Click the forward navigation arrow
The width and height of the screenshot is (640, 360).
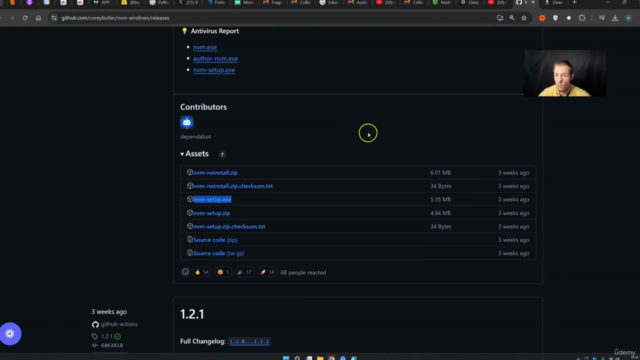(12, 18)
